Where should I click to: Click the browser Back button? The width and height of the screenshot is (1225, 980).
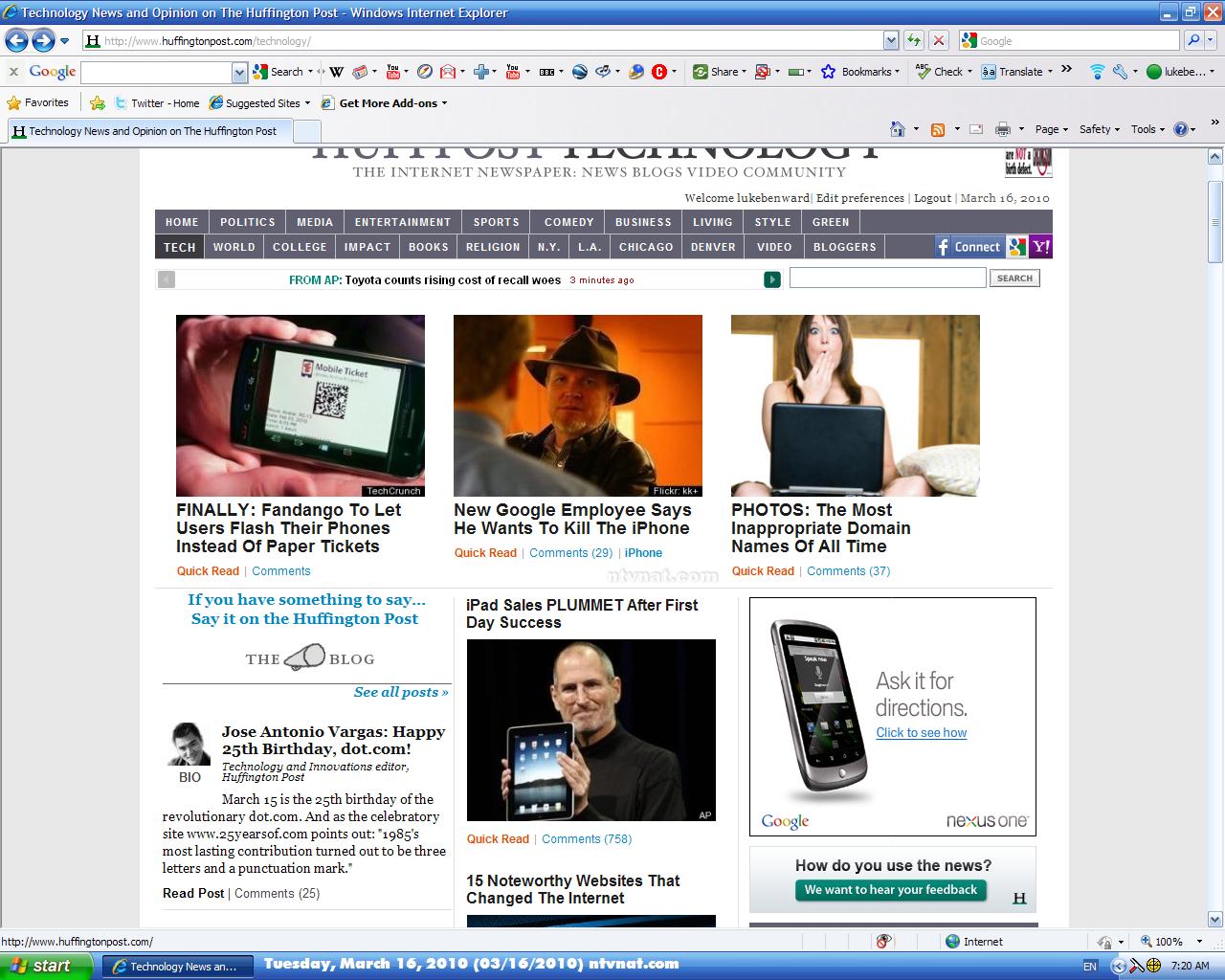tap(16, 40)
